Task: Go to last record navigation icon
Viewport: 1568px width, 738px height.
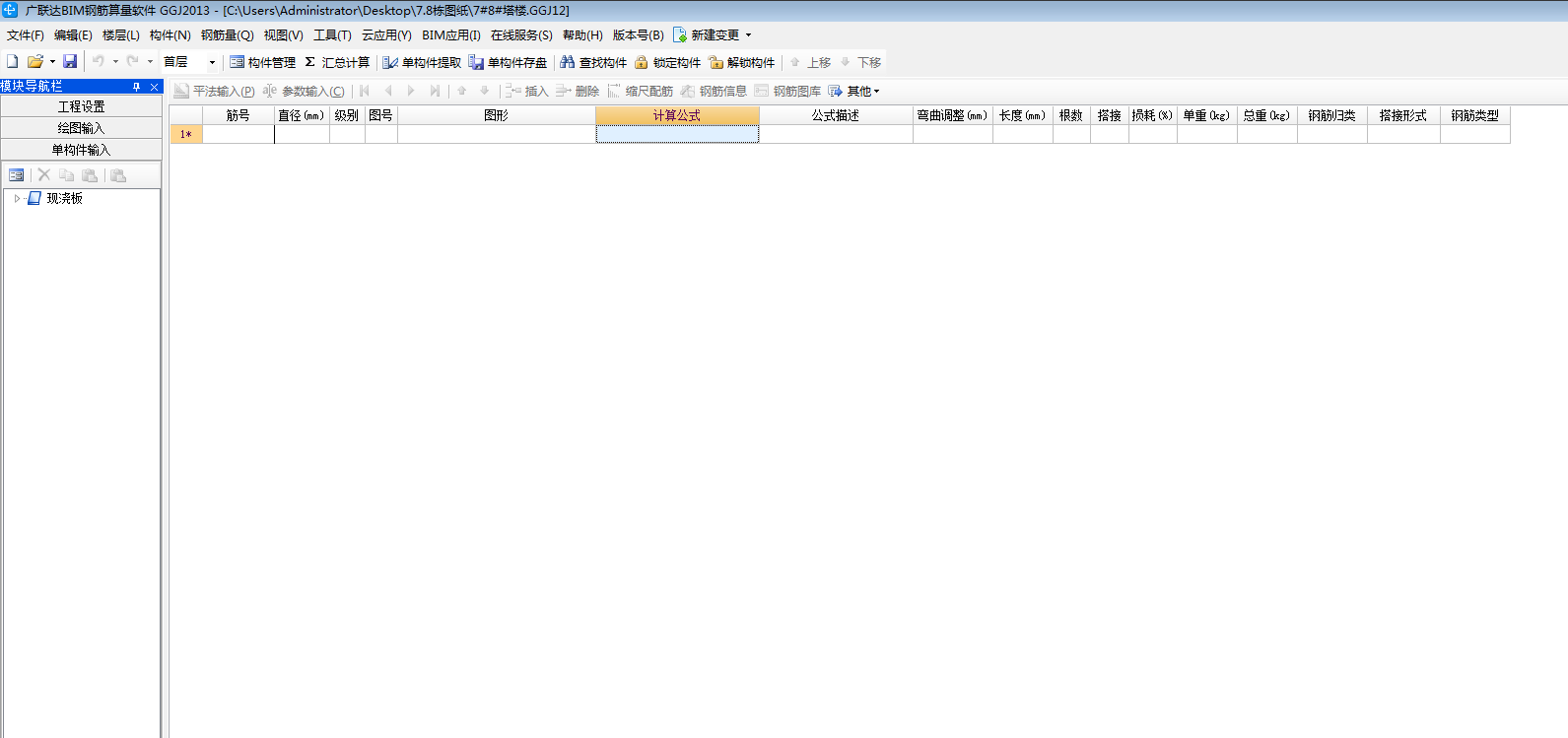Action: point(435,91)
